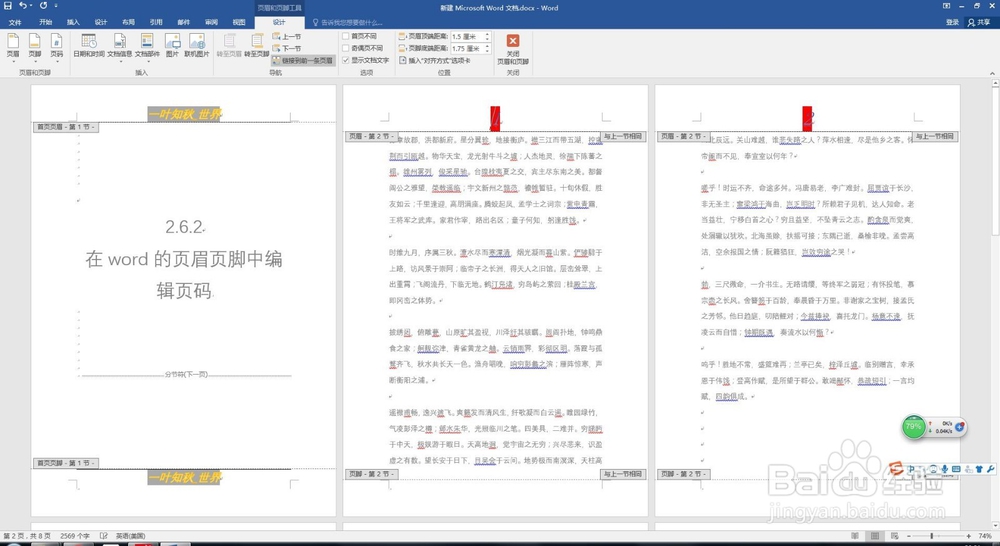The height and width of the screenshot is (546, 1000).
Task: Open the 页眉 (Header) gallery button
Action: [13, 46]
